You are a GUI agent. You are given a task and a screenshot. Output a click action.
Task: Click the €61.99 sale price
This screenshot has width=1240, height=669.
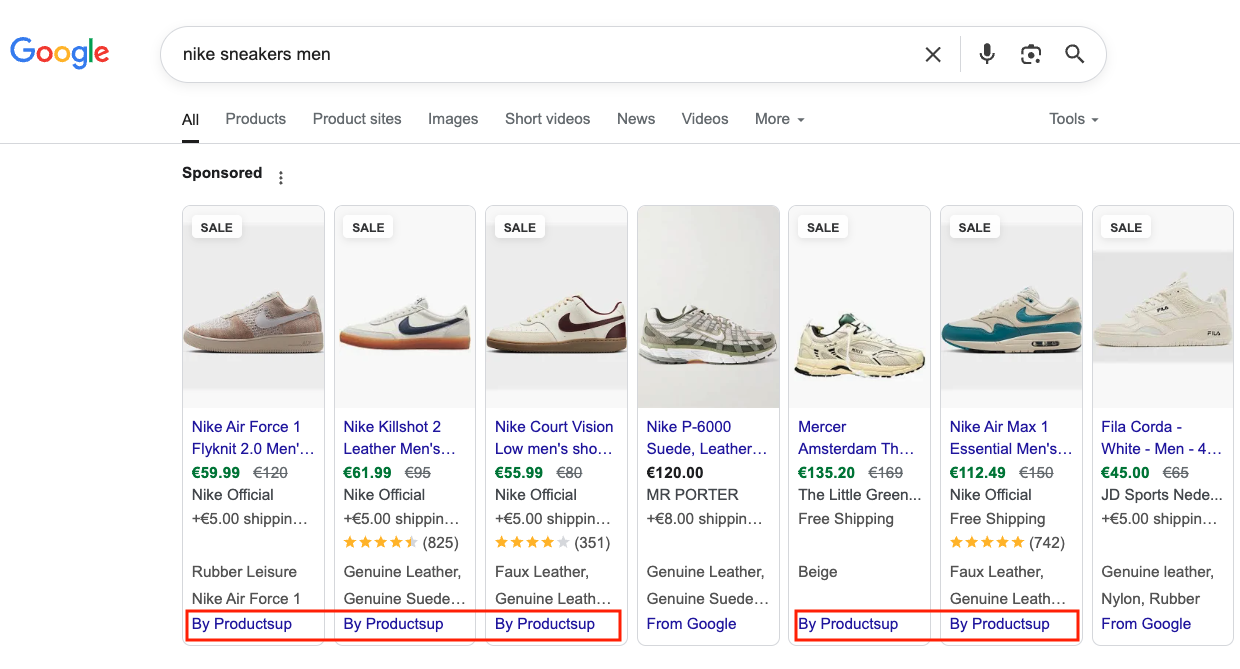(x=368, y=473)
